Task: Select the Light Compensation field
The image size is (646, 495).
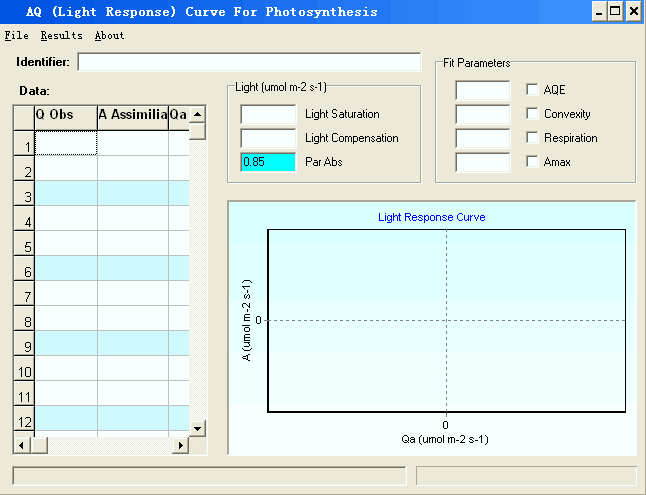Action: 268,138
